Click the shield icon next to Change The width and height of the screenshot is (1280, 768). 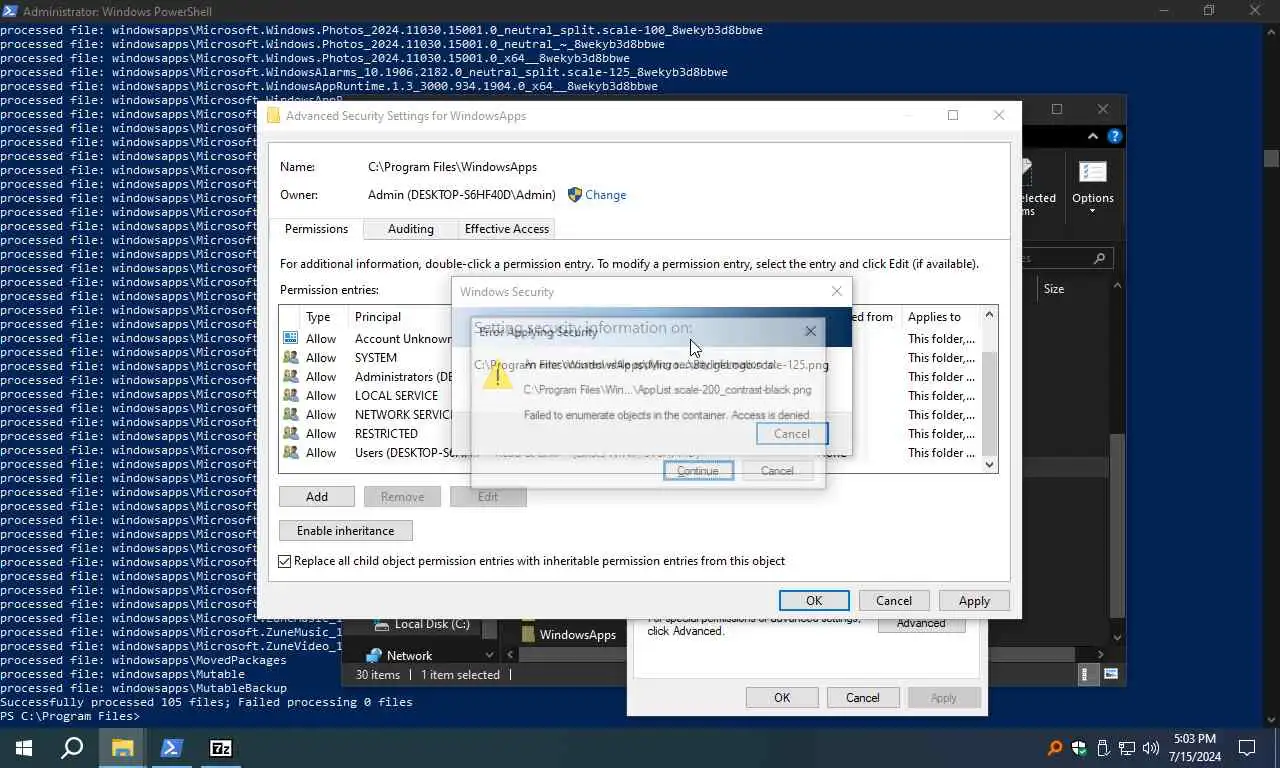tap(574, 195)
